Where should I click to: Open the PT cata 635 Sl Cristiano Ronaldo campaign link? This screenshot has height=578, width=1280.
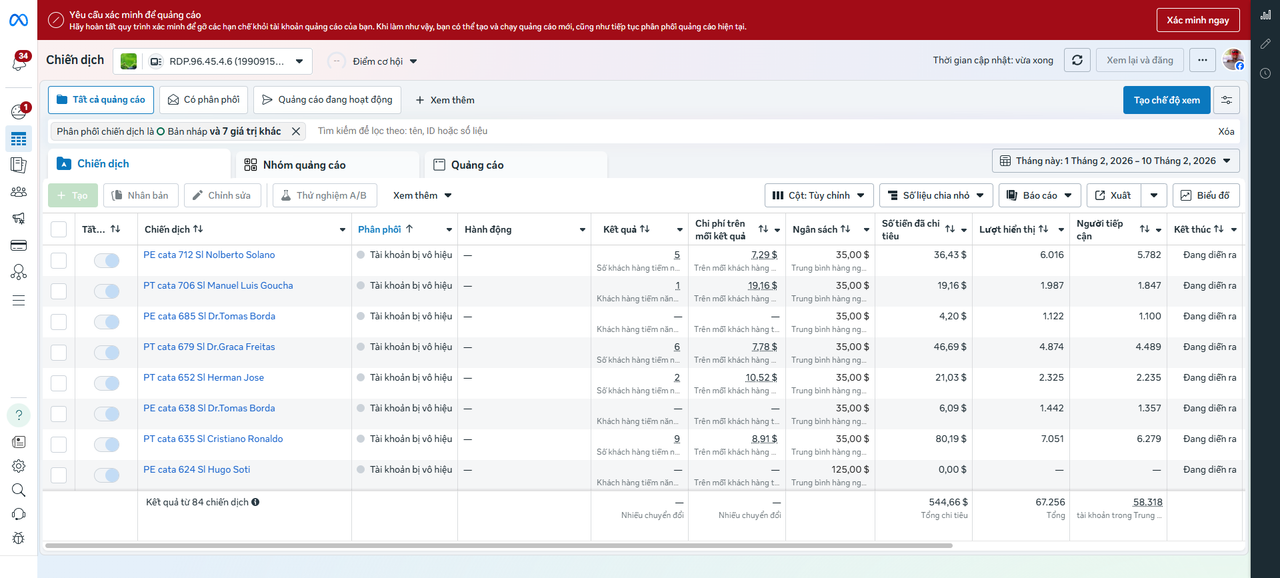213,439
